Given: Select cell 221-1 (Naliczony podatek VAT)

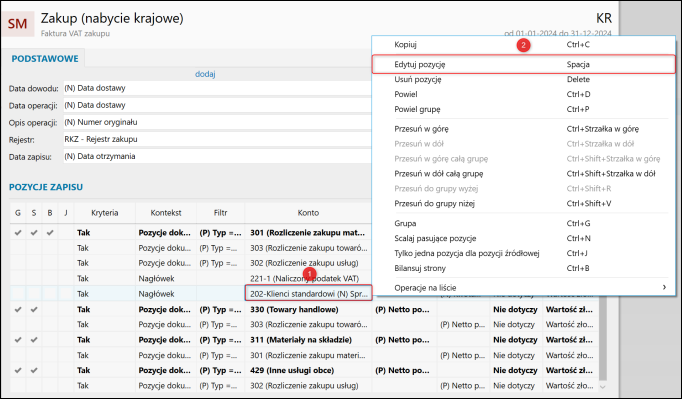Looking at the screenshot, I should [308, 278].
